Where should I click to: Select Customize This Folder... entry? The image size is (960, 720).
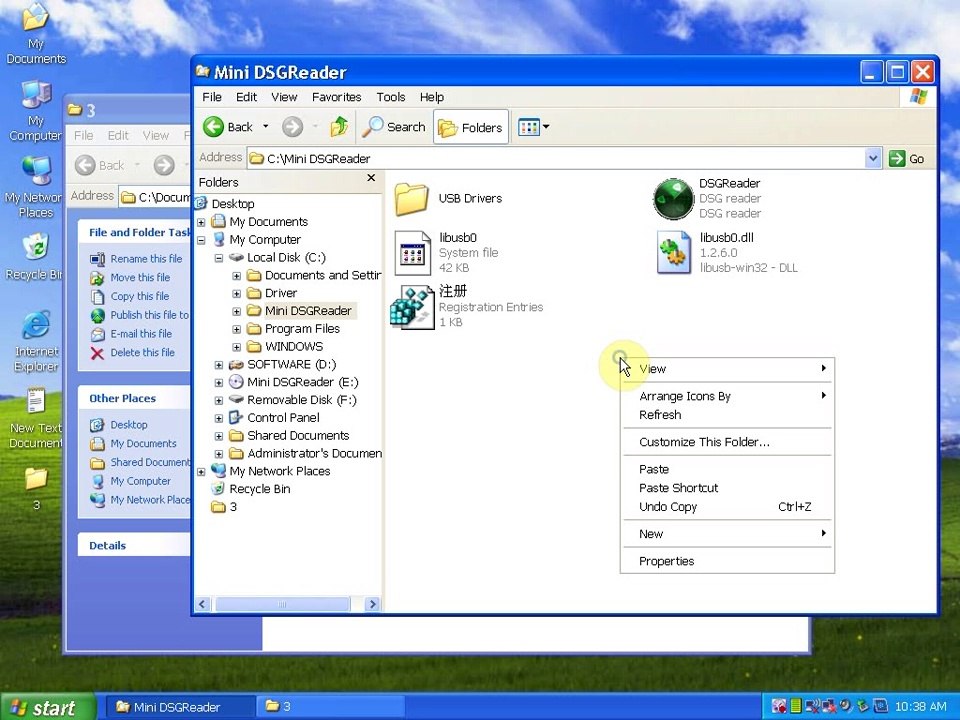click(x=727, y=442)
